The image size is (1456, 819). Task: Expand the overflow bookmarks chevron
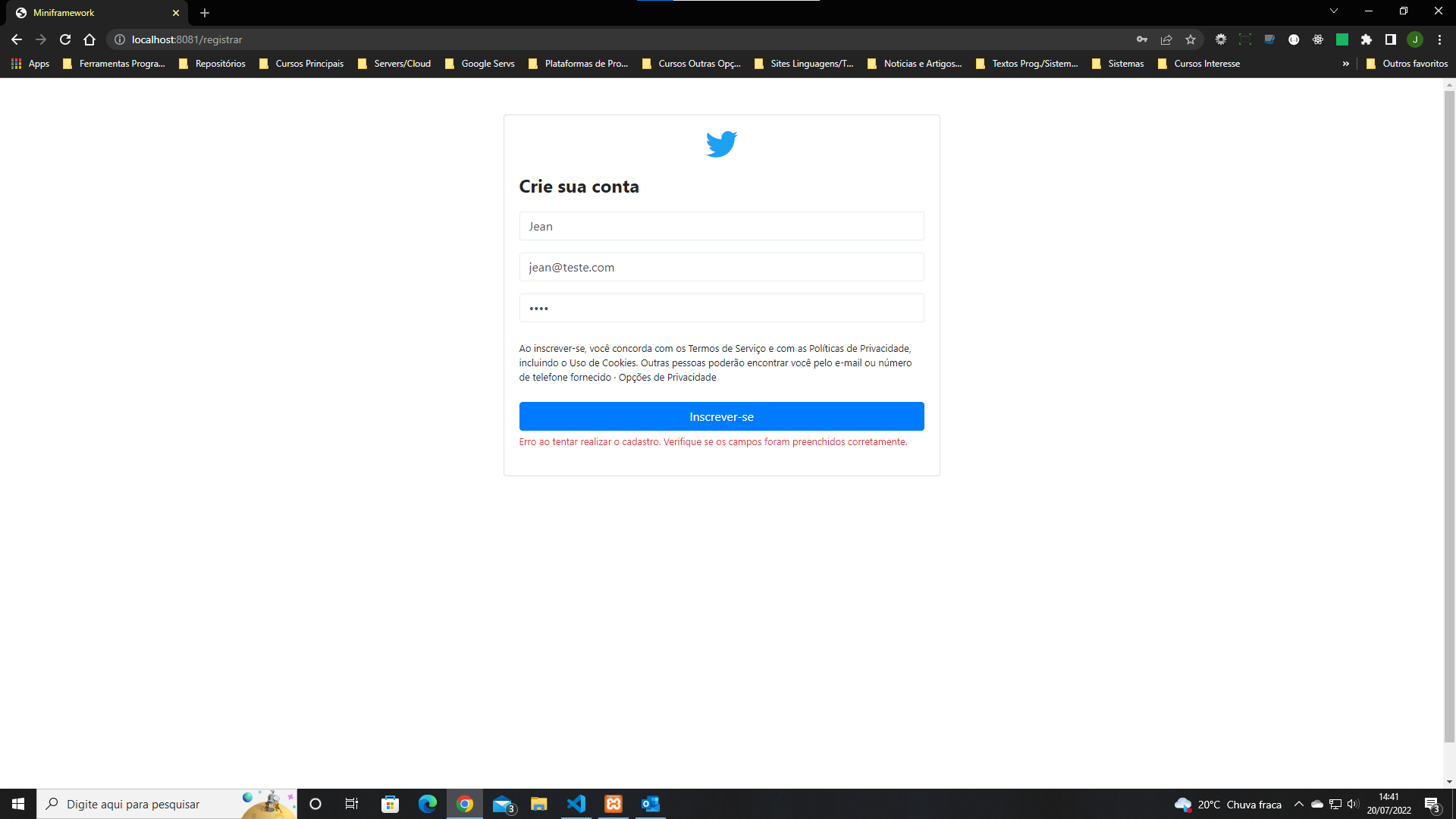[1346, 64]
